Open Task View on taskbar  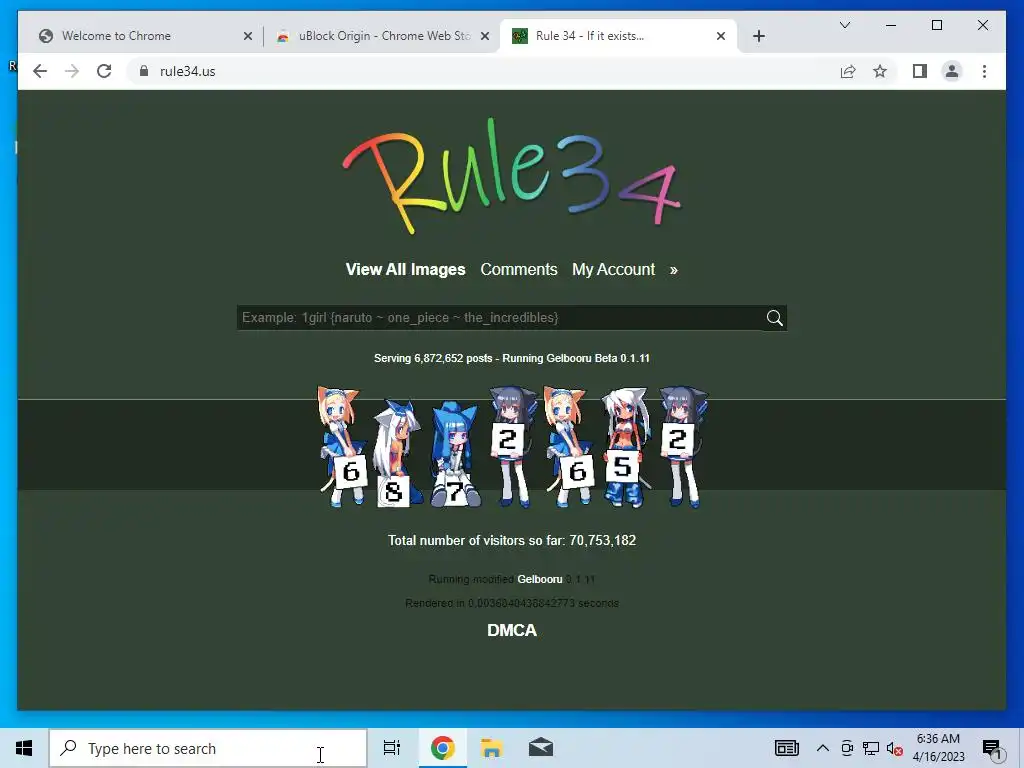(392, 748)
